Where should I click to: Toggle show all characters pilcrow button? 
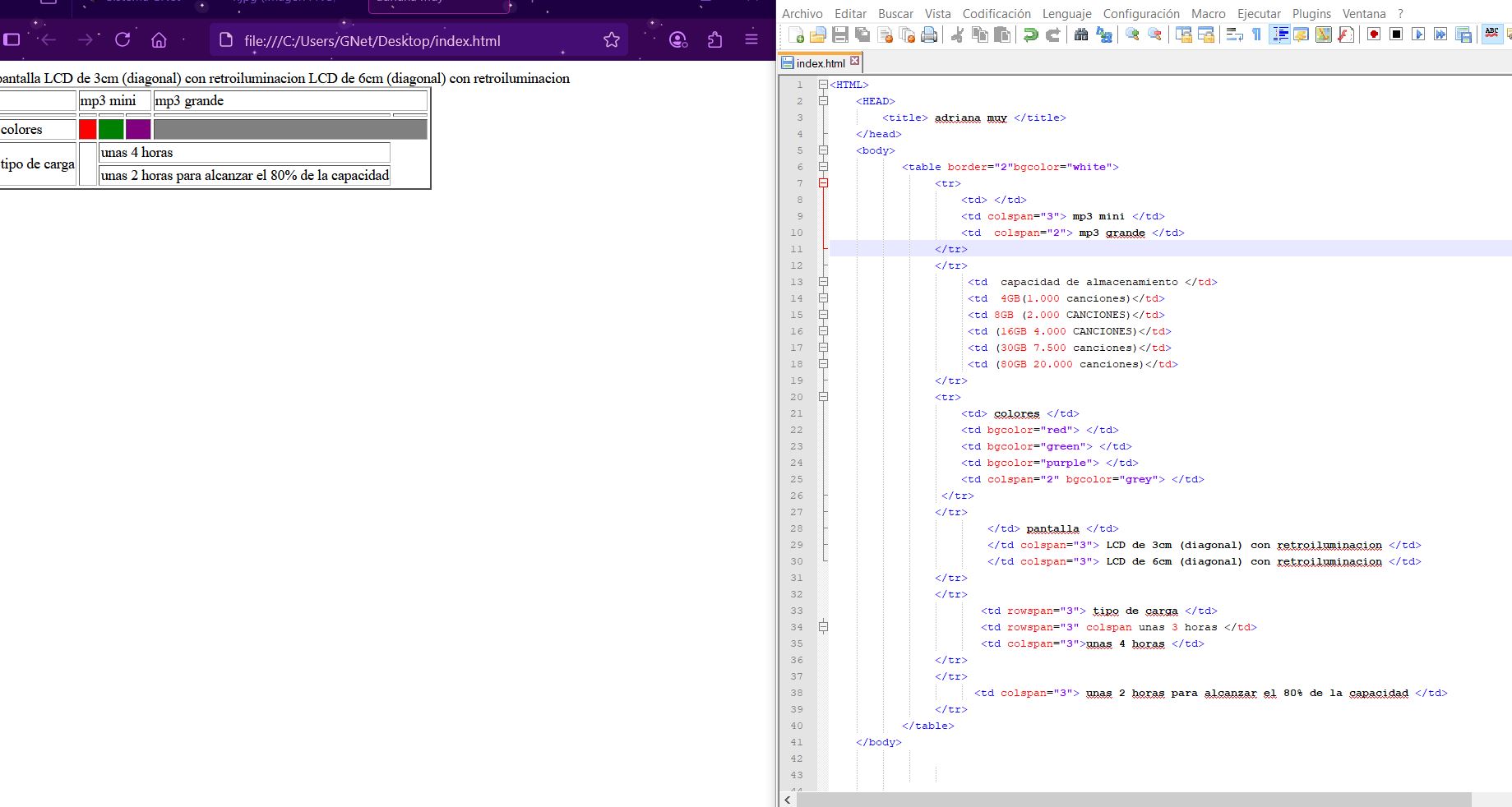1256,35
